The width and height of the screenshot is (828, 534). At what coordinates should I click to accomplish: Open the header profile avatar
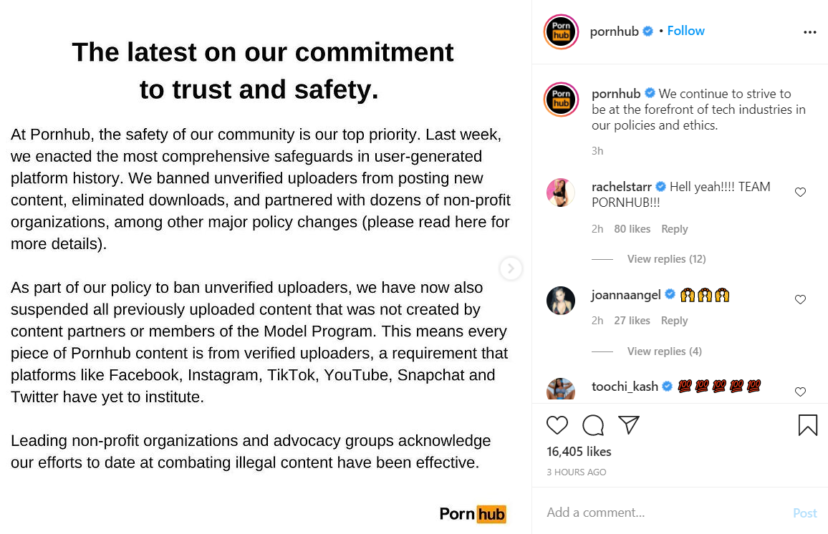click(560, 32)
